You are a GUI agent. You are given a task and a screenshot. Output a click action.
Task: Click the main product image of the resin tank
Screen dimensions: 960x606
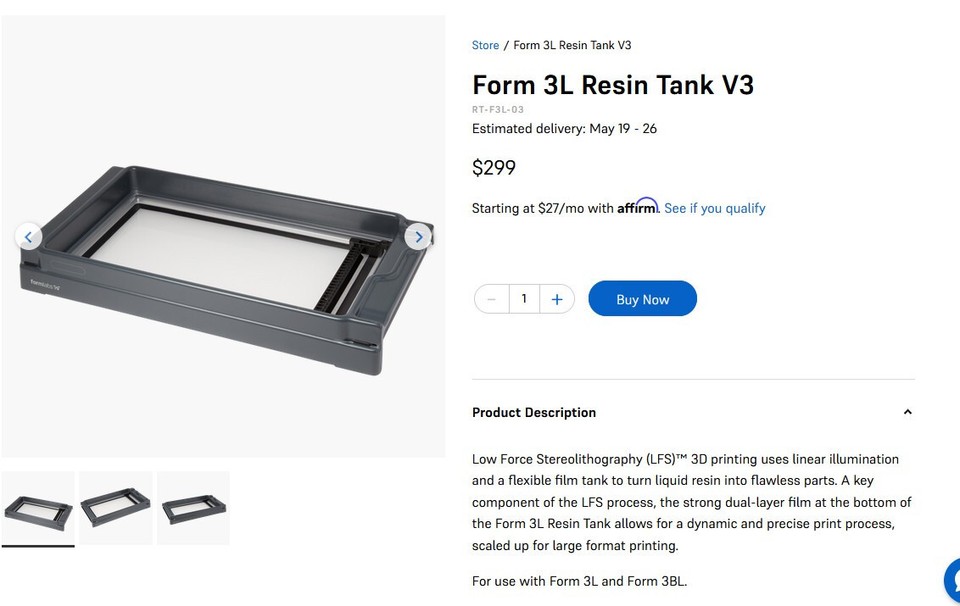[222, 236]
